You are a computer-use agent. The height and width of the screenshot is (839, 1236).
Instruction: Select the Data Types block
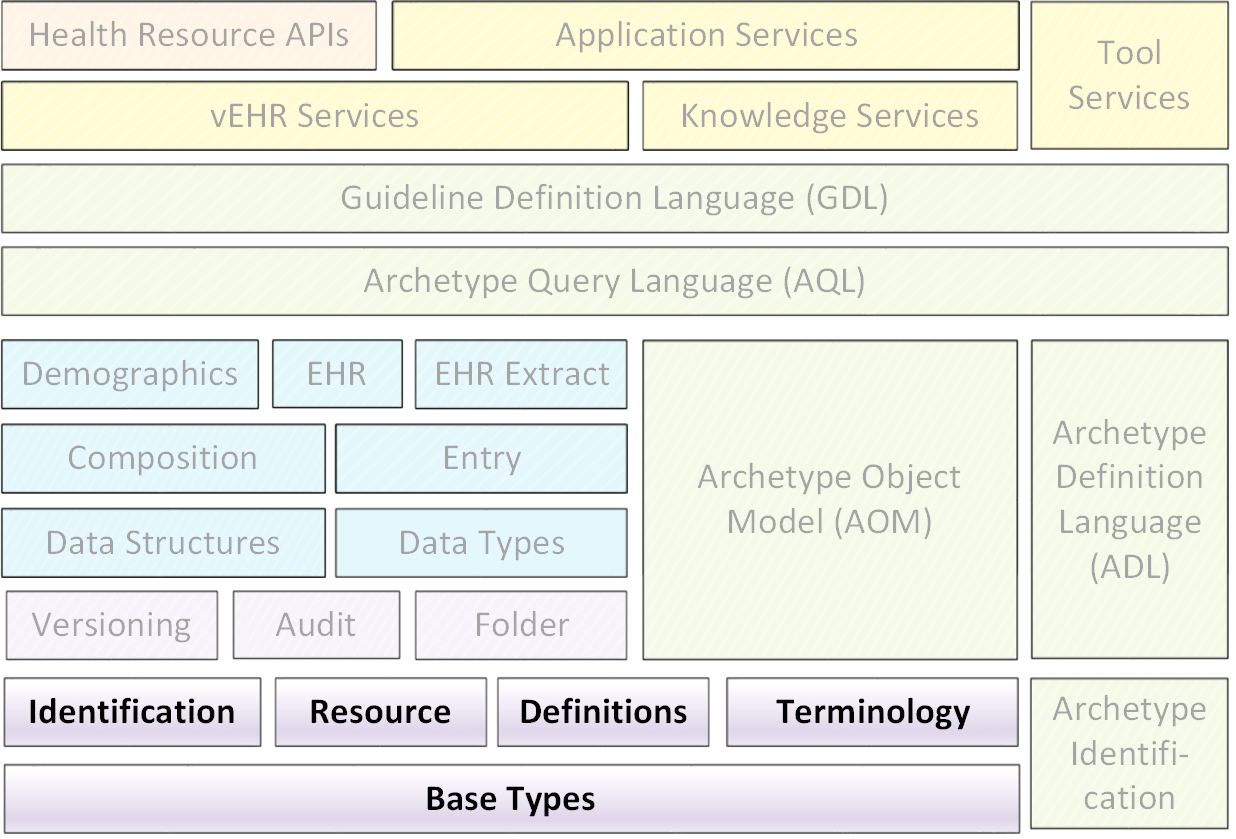482,543
